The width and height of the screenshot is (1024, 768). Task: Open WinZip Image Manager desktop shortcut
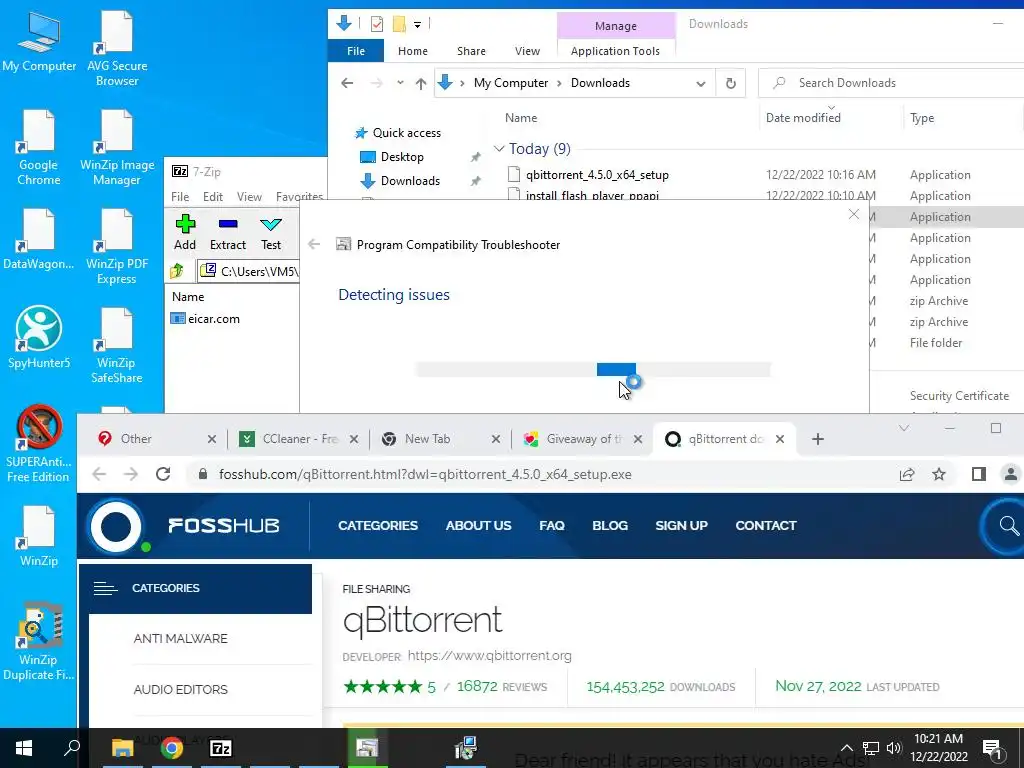click(x=117, y=148)
